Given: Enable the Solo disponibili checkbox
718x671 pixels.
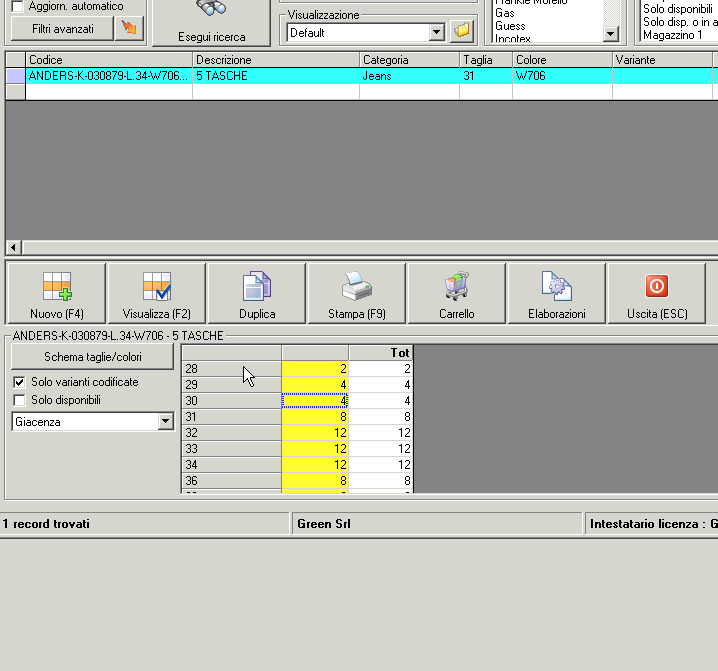Looking at the screenshot, I should point(19,400).
